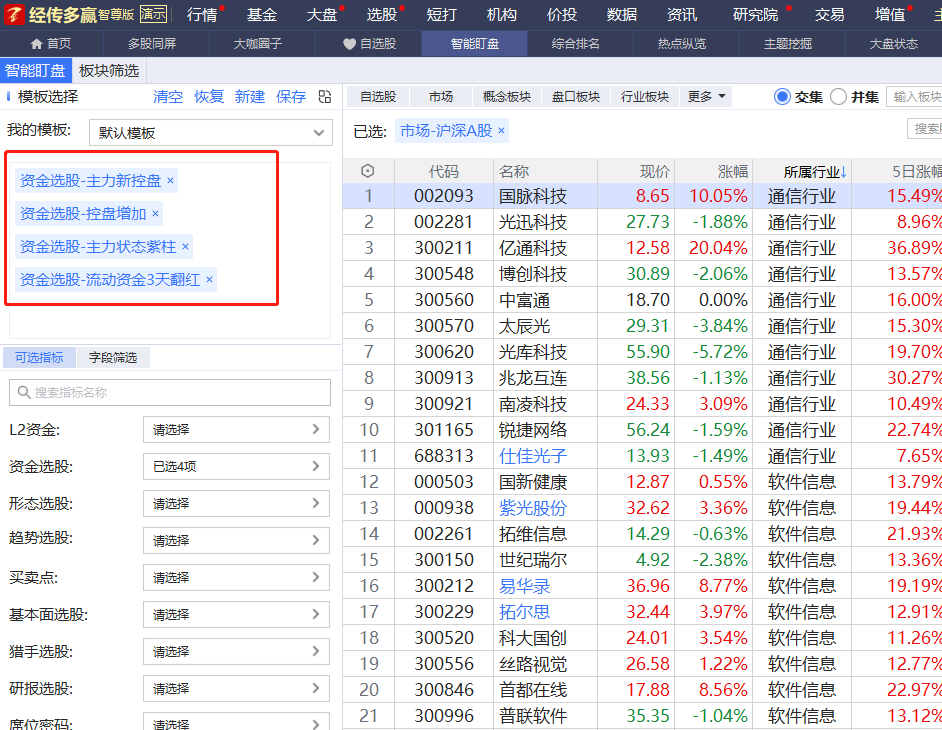The image size is (942, 730).
Task: Open stock 易华录 link
Action: pos(524,586)
